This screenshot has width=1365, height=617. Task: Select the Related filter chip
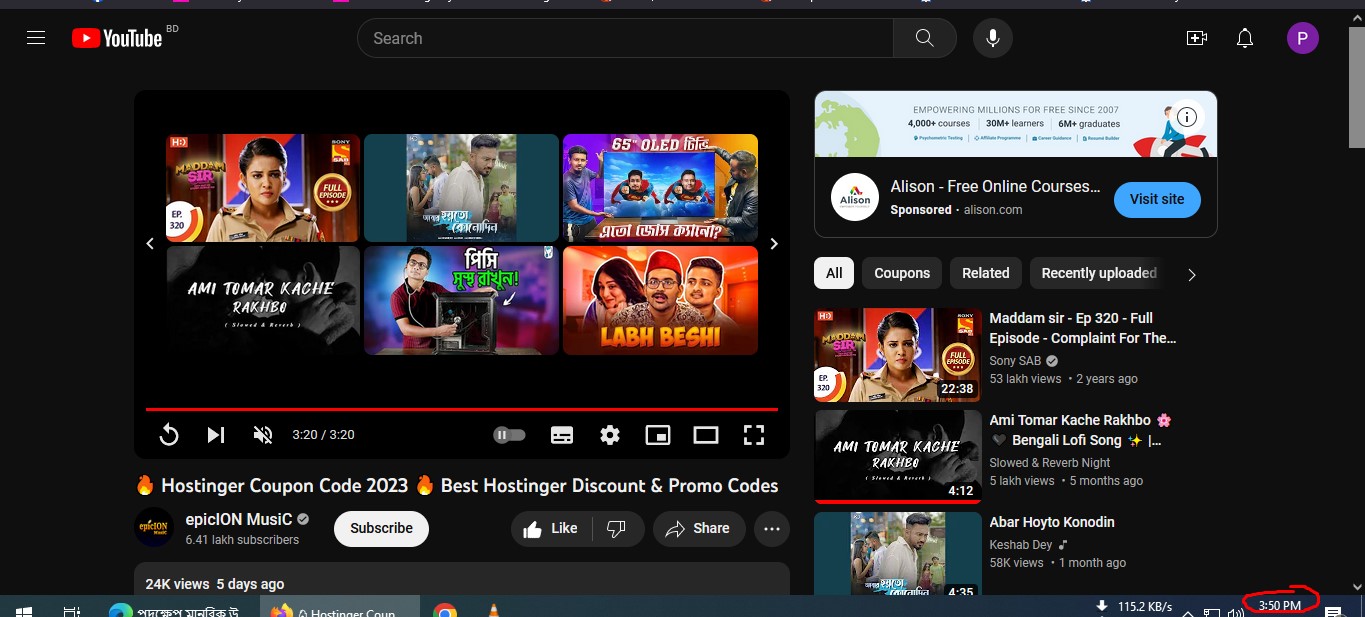[x=986, y=273]
